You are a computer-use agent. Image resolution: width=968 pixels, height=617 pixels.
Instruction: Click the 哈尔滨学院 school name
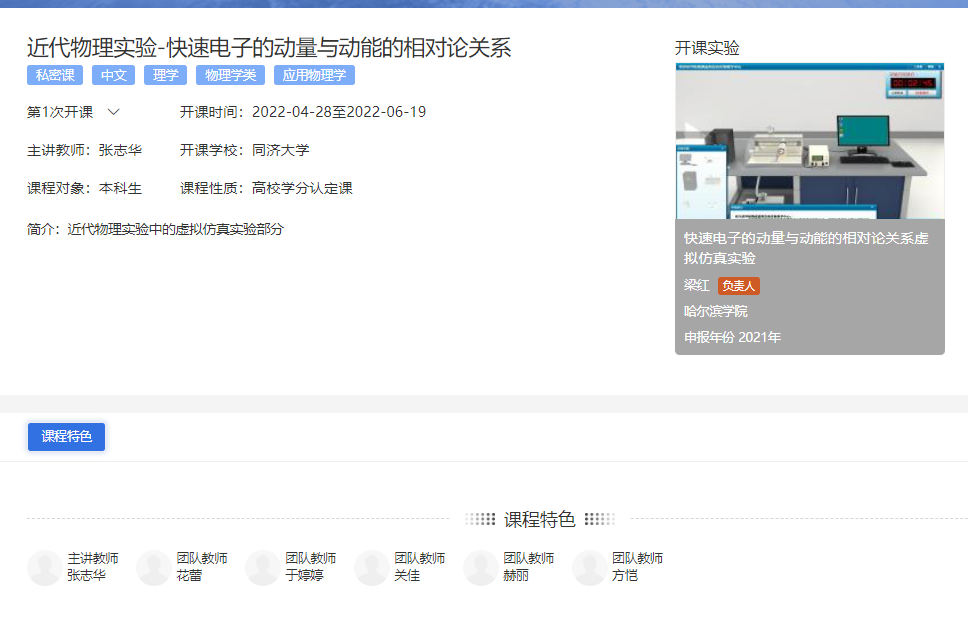(x=715, y=312)
